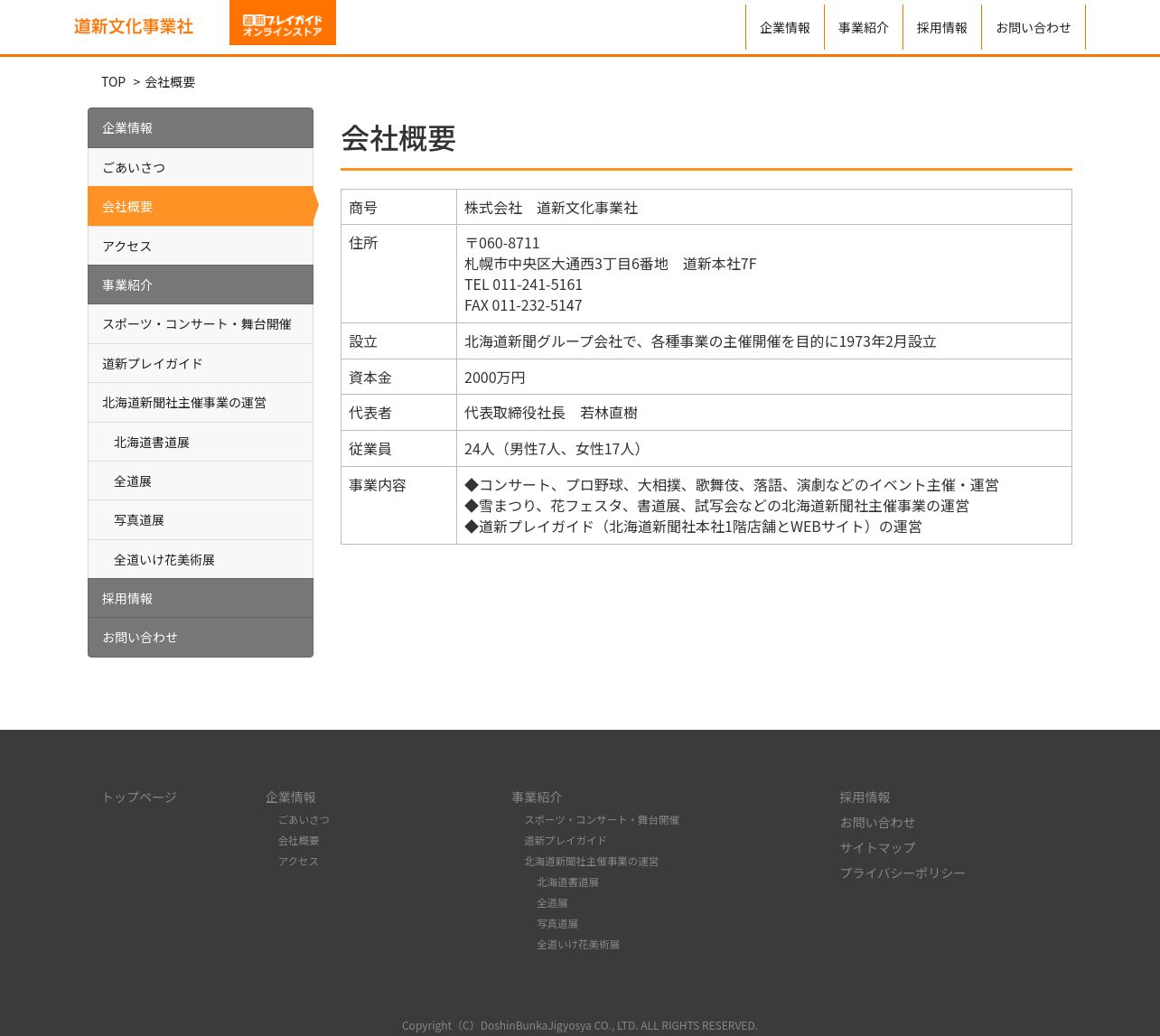
Task: Select the お問い合わせ sidebar header
Action: pyautogui.click(x=201, y=638)
